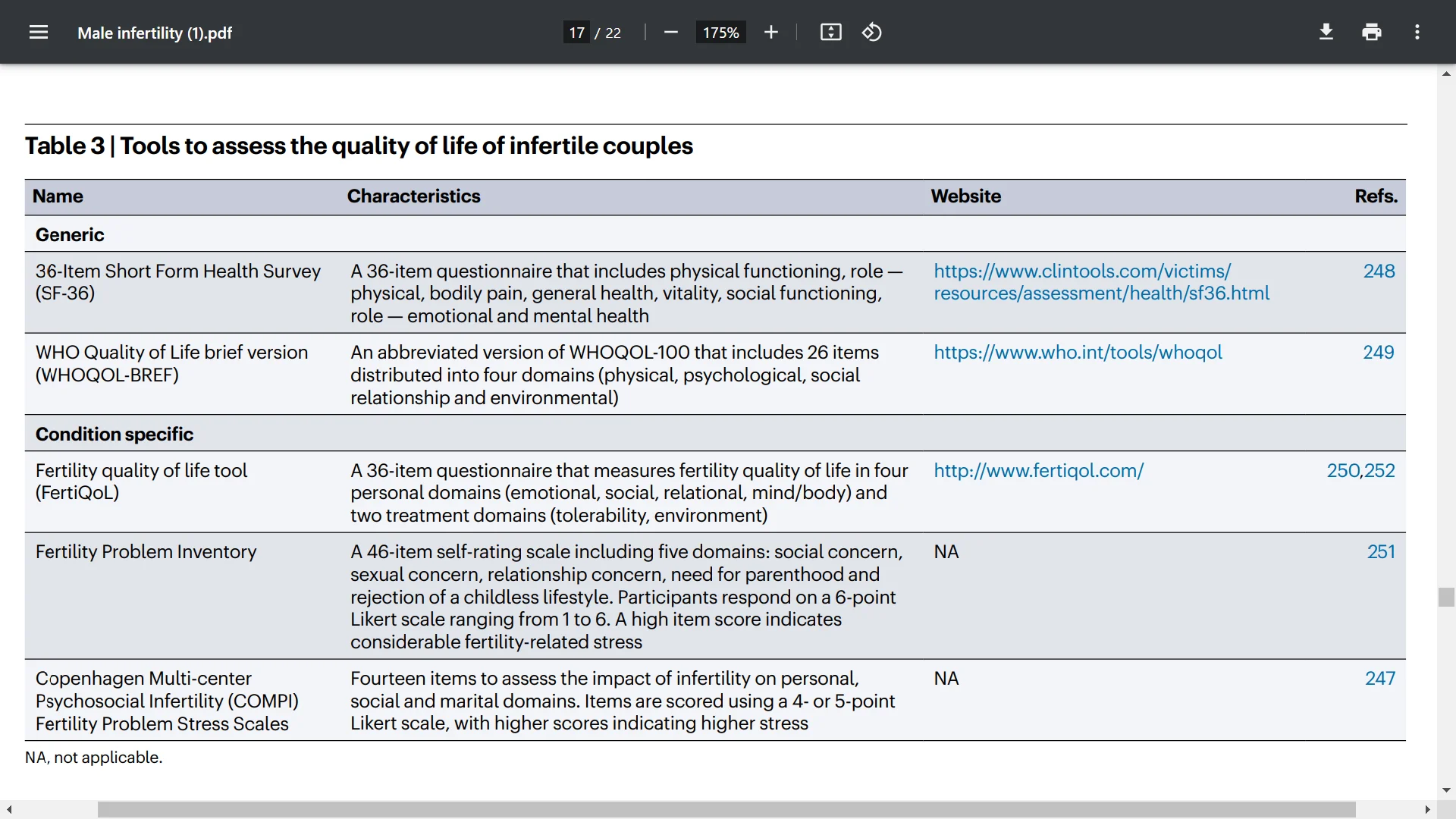Click reference 249 link
1456x819 pixels.
coord(1378,353)
